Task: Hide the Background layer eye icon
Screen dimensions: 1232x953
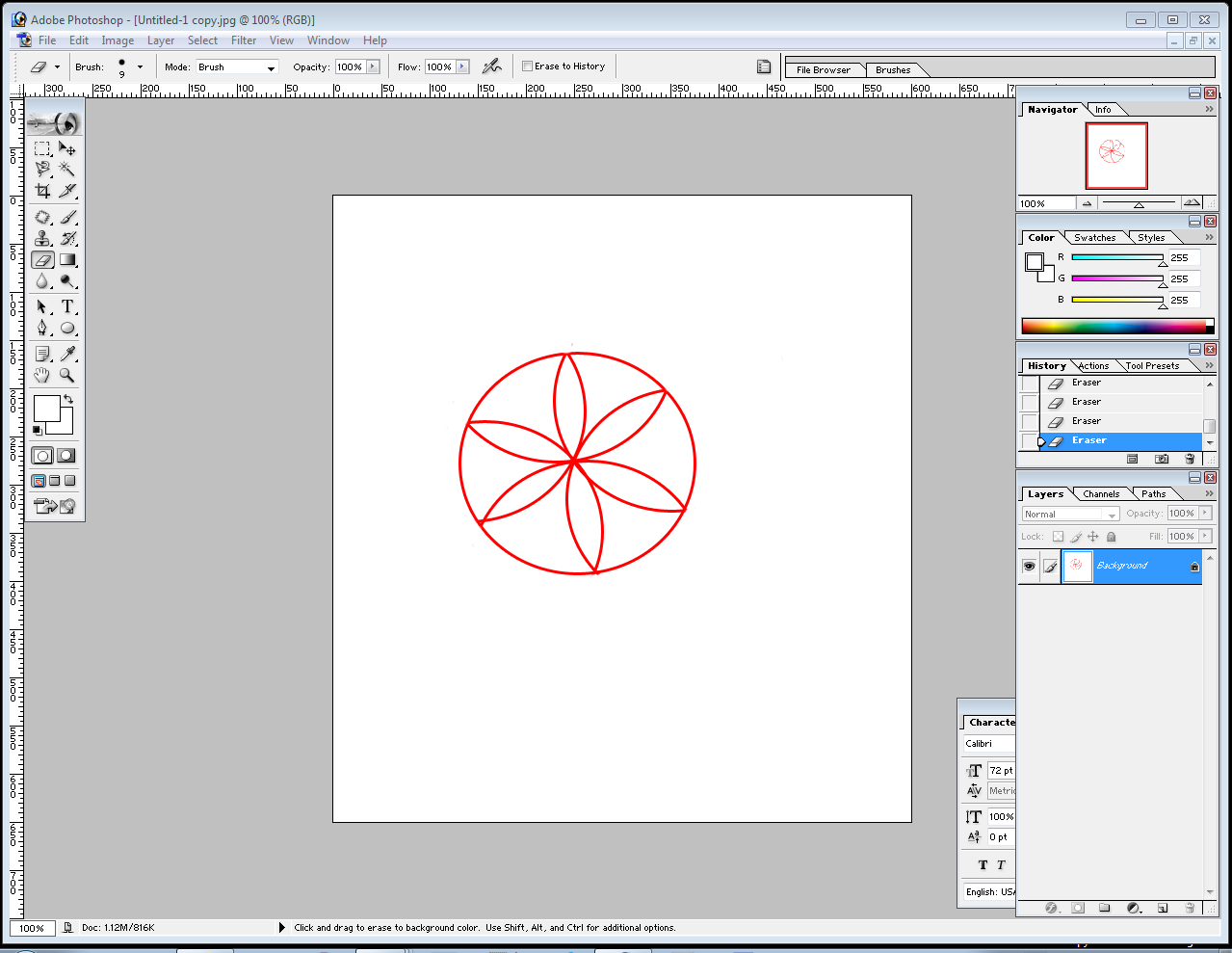Action: tap(1029, 567)
